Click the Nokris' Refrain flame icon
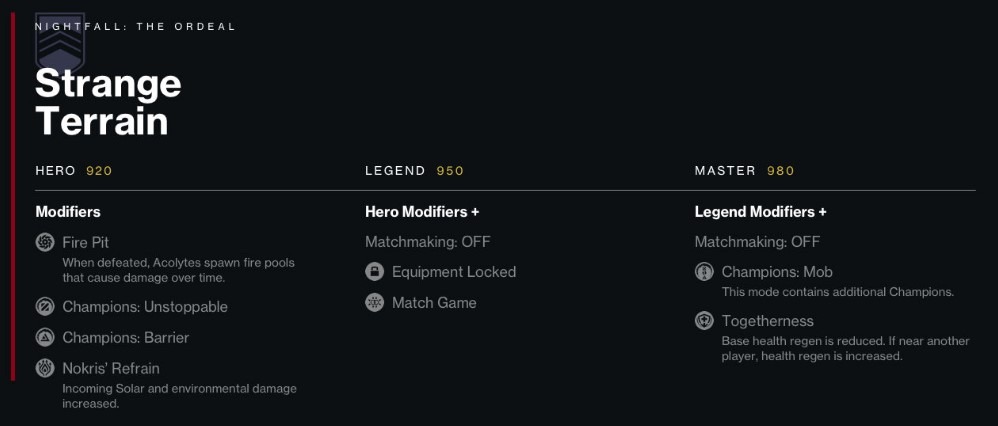This screenshot has height=426, width=998. (x=45, y=368)
